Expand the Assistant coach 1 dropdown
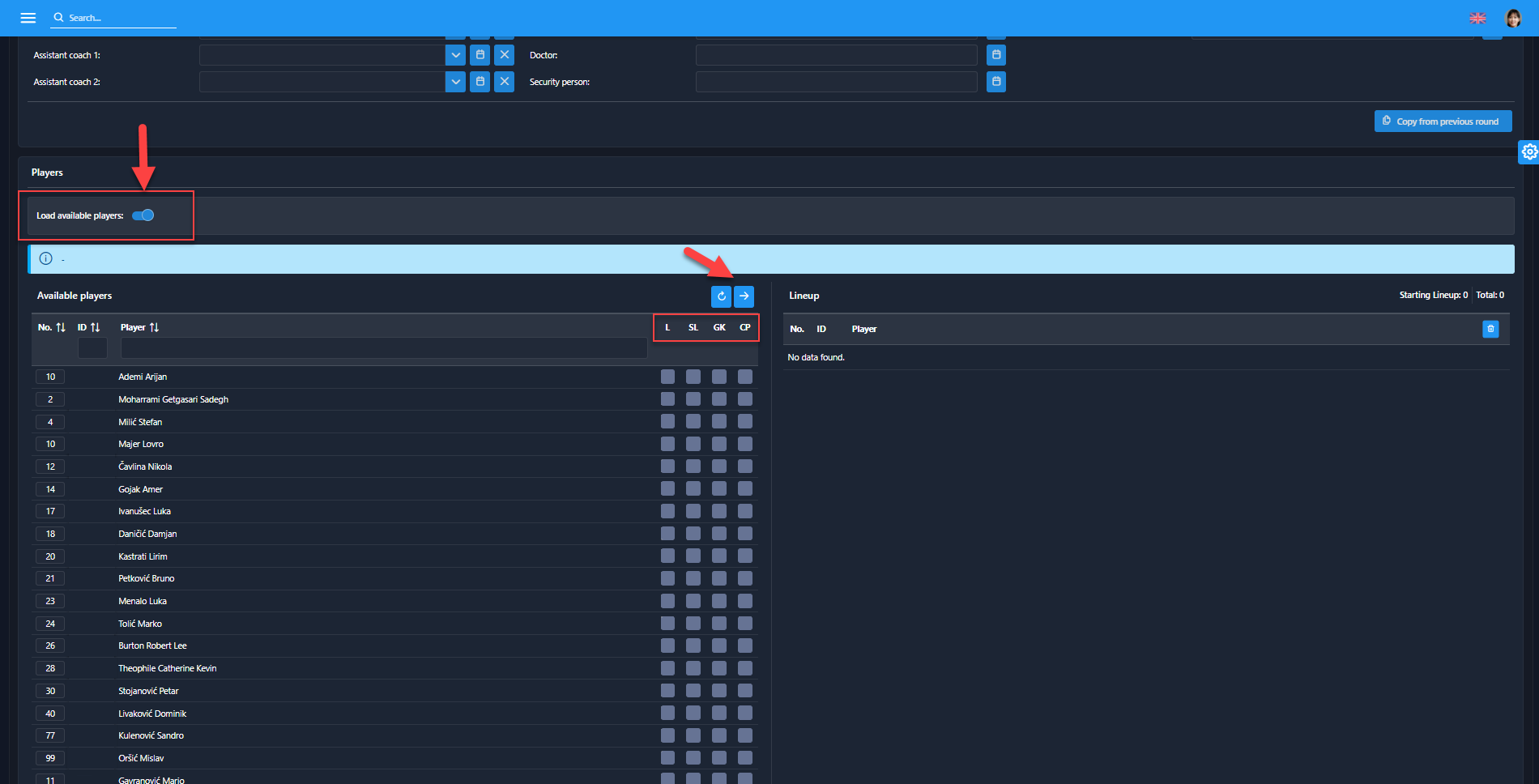1539x784 pixels. pyautogui.click(x=455, y=55)
